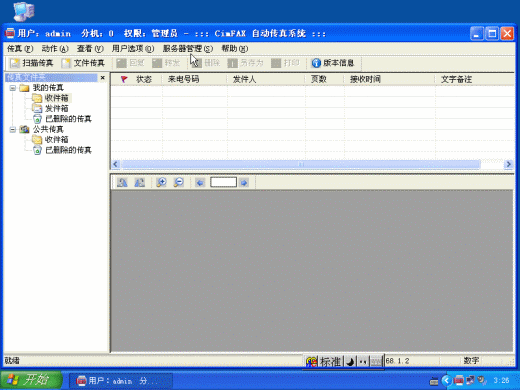Image resolution: width=520 pixels, height=390 pixels.
Task: Click the horizontal scrollbar right arrow
Action: [508, 164]
